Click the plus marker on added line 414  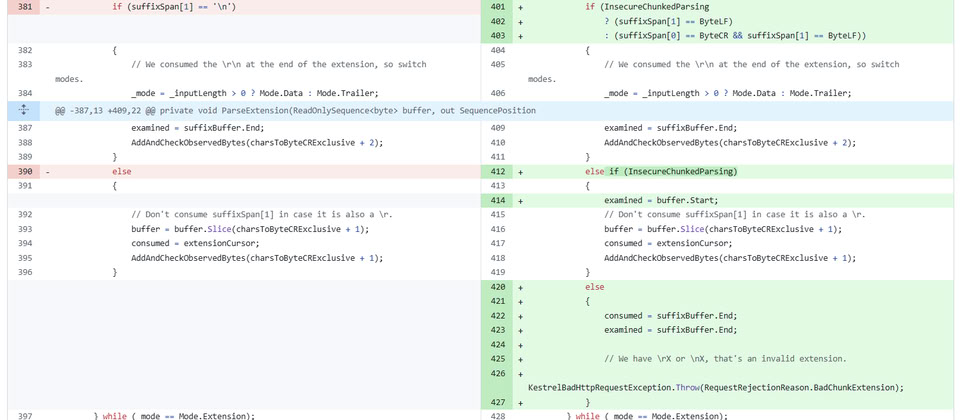[x=520, y=200]
